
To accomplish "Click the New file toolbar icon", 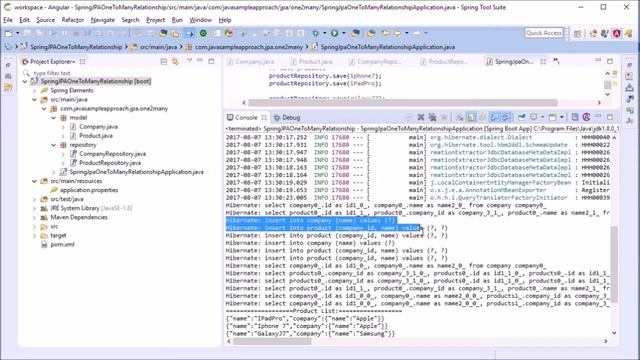I will pos(9,33).
